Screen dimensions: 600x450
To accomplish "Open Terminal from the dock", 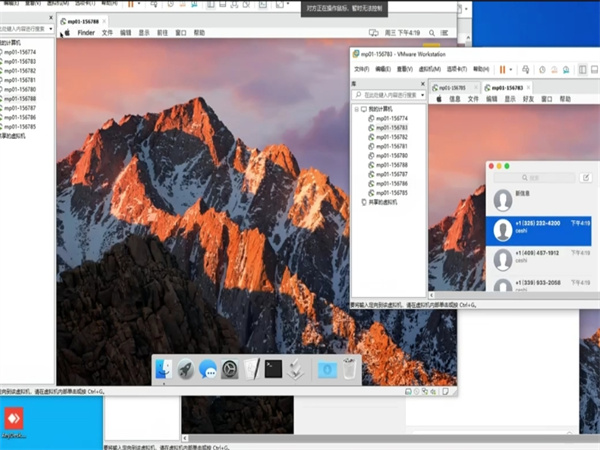I will [273, 369].
